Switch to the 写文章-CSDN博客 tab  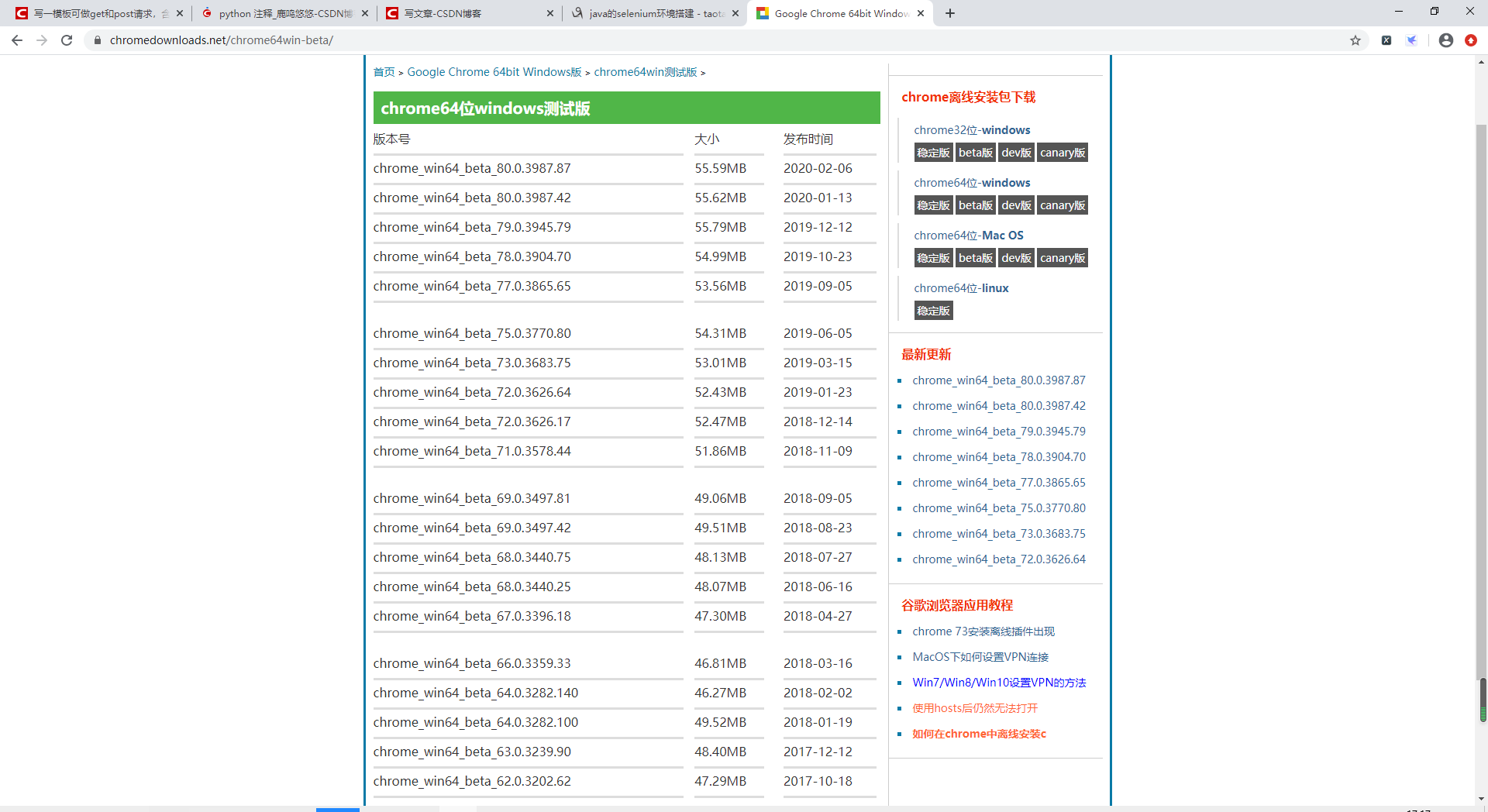[x=469, y=13]
